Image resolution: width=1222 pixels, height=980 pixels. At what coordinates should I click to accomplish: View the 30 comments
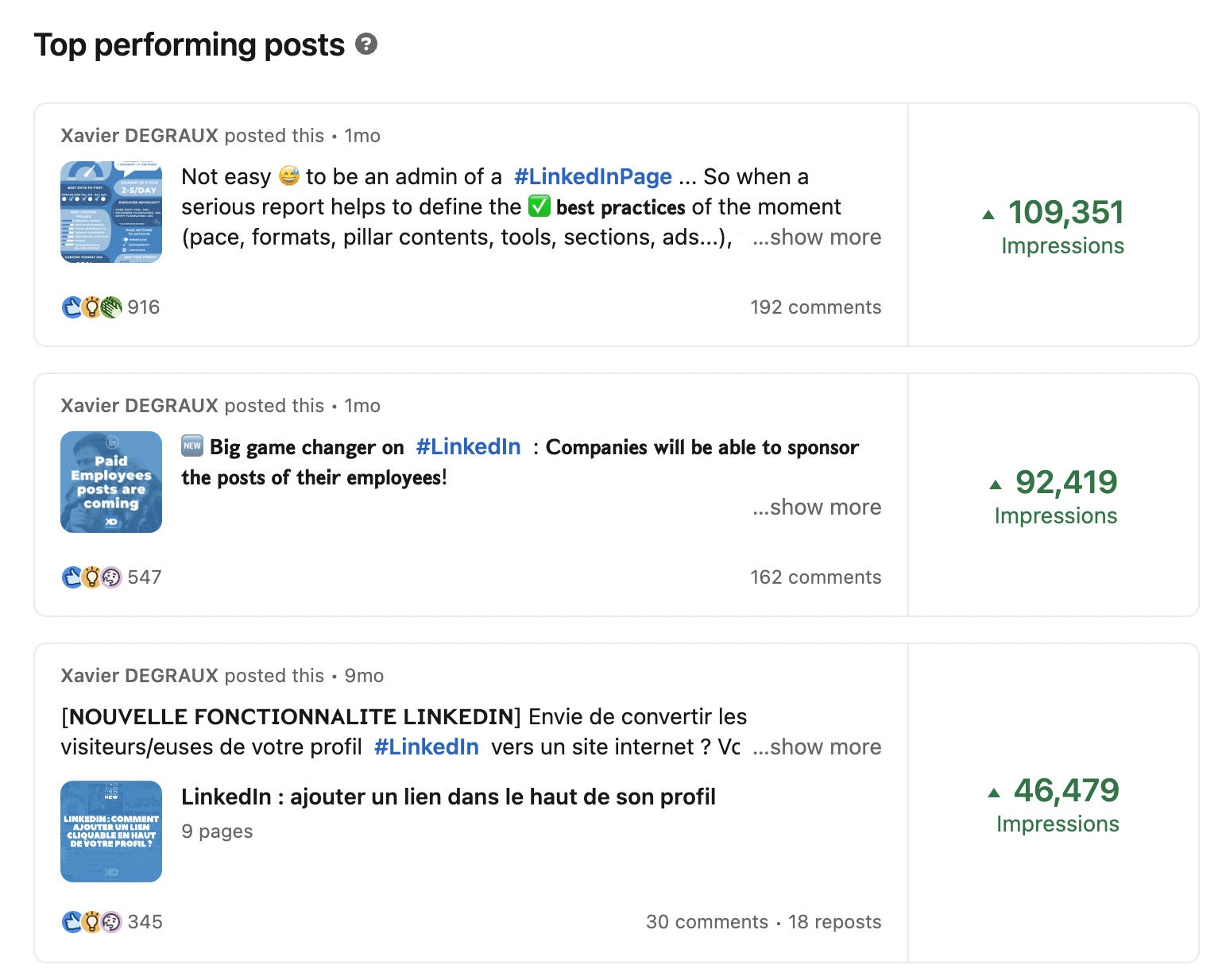coord(707,922)
